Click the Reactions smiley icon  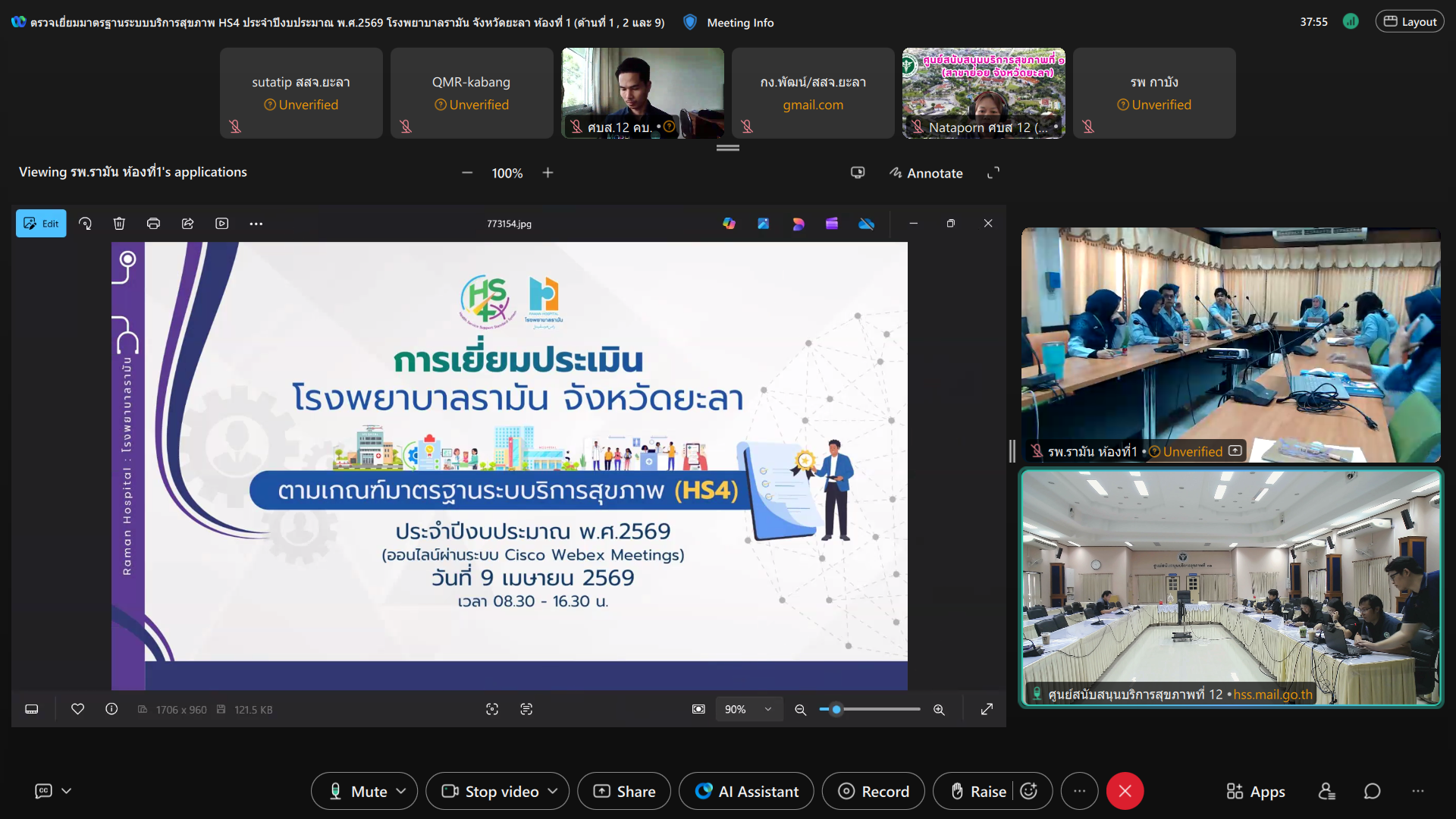(x=1029, y=791)
